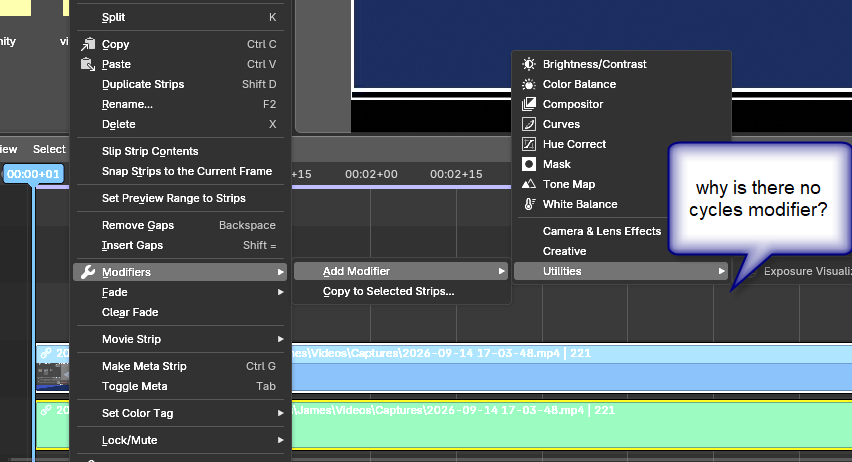Screen dimensions: 852x462
Task: Expand the Fade submenu arrow
Action: pos(280,292)
